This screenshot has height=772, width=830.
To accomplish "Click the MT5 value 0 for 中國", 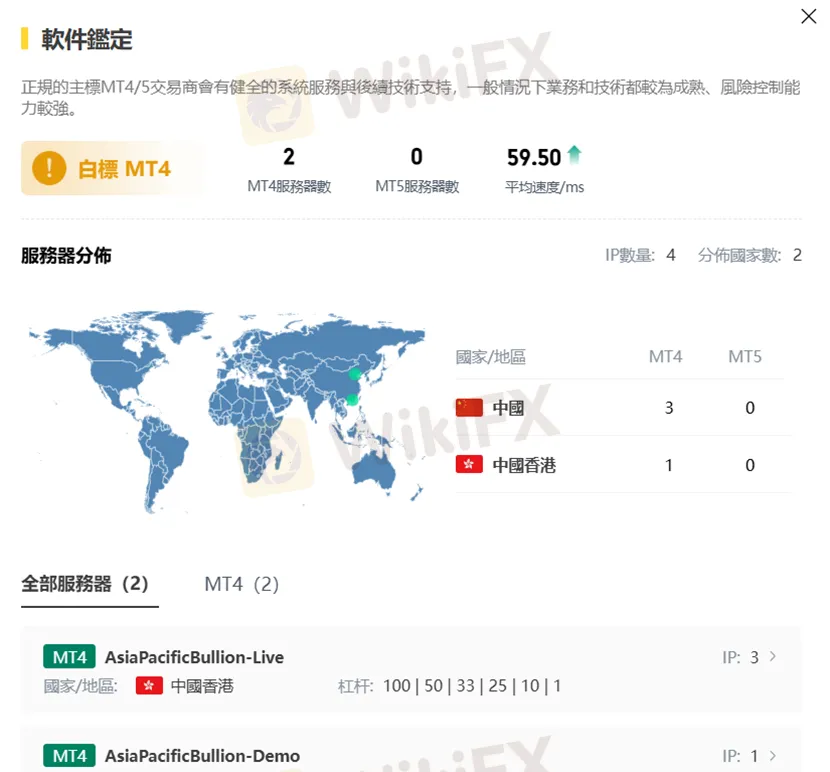I will [750, 408].
